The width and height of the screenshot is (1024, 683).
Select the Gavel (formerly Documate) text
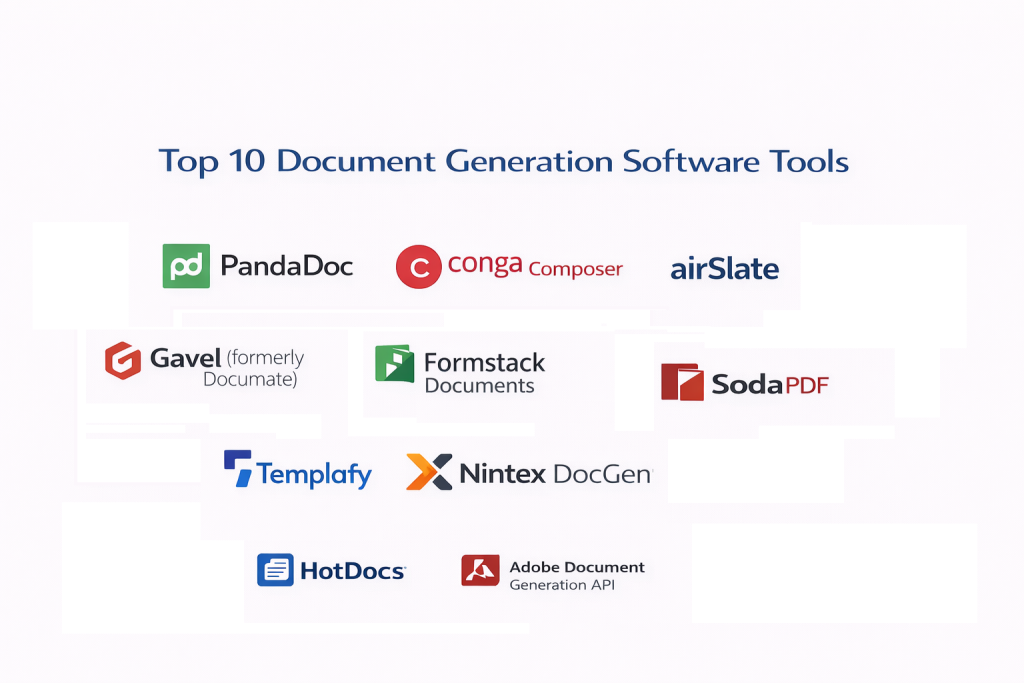(227, 367)
